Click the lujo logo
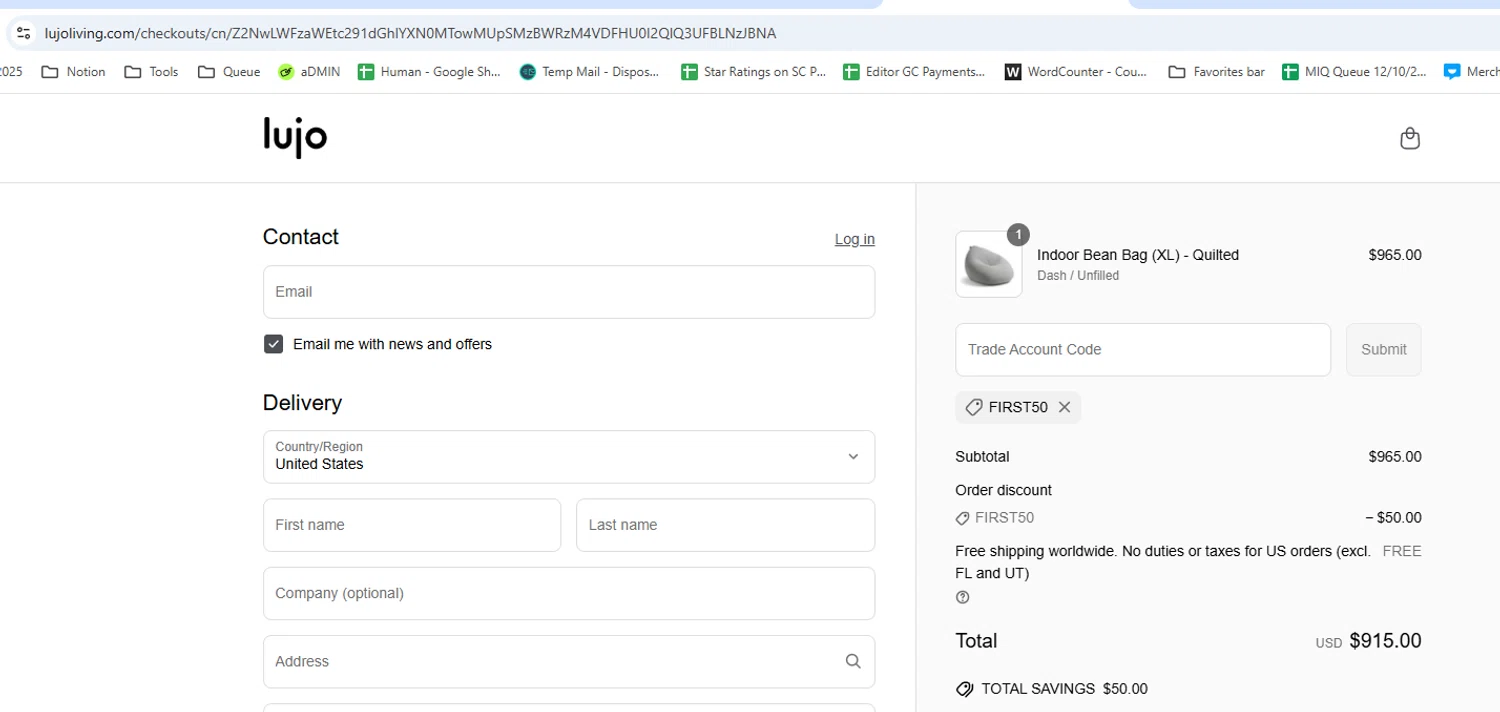Screen dimensions: 1500x712 295,138
